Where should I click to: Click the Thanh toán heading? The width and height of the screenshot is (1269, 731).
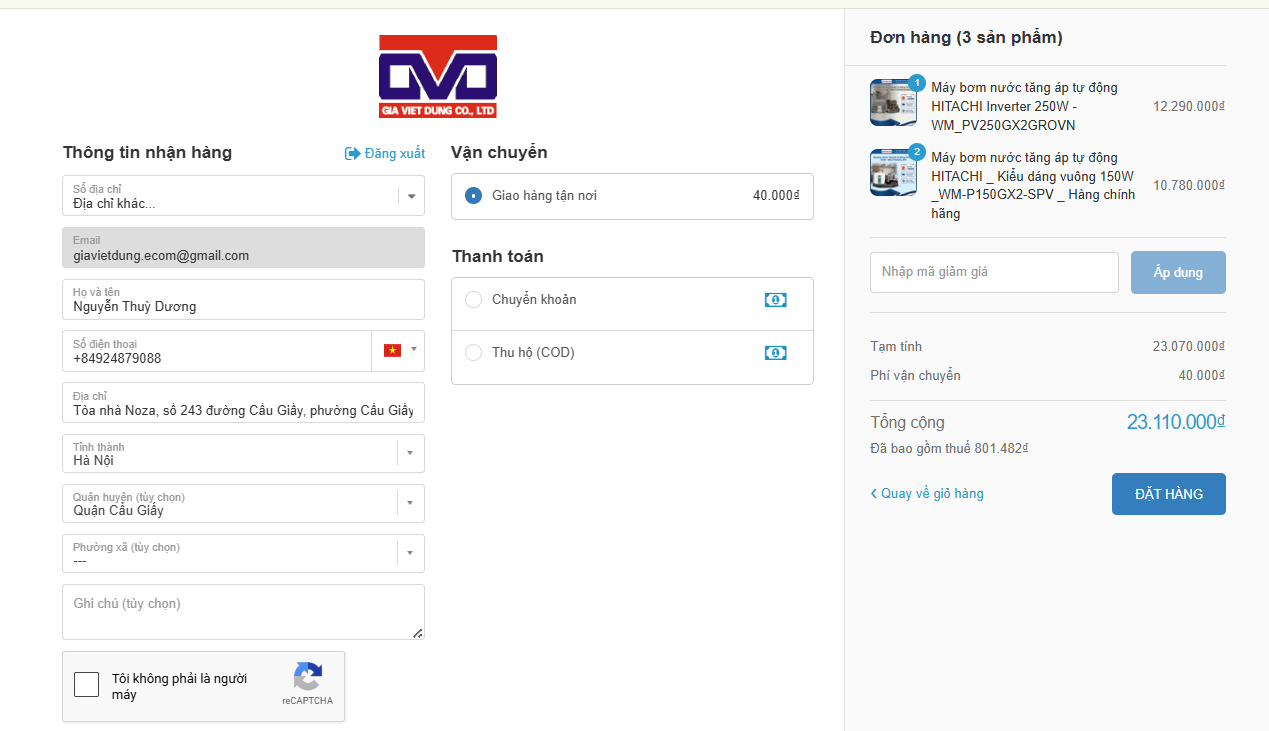tap(498, 257)
